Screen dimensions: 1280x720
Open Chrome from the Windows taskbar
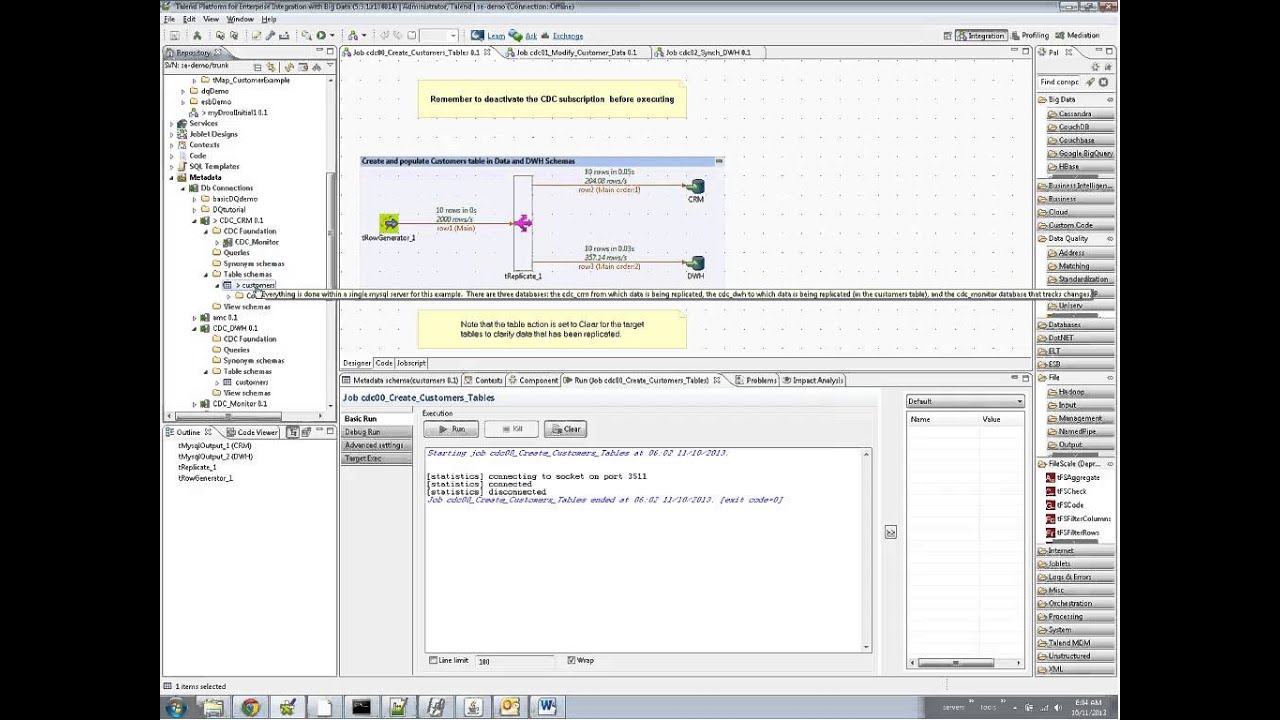(x=250, y=707)
